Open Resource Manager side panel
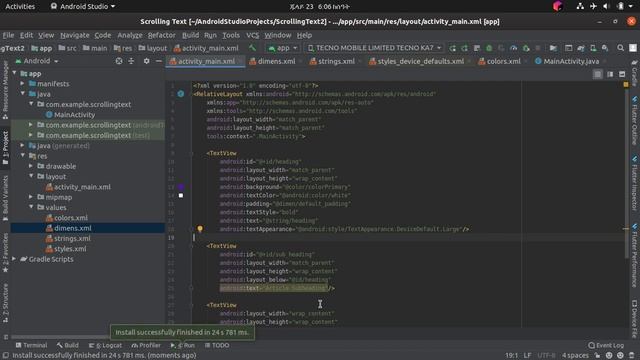 pyautogui.click(x=5, y=91)
